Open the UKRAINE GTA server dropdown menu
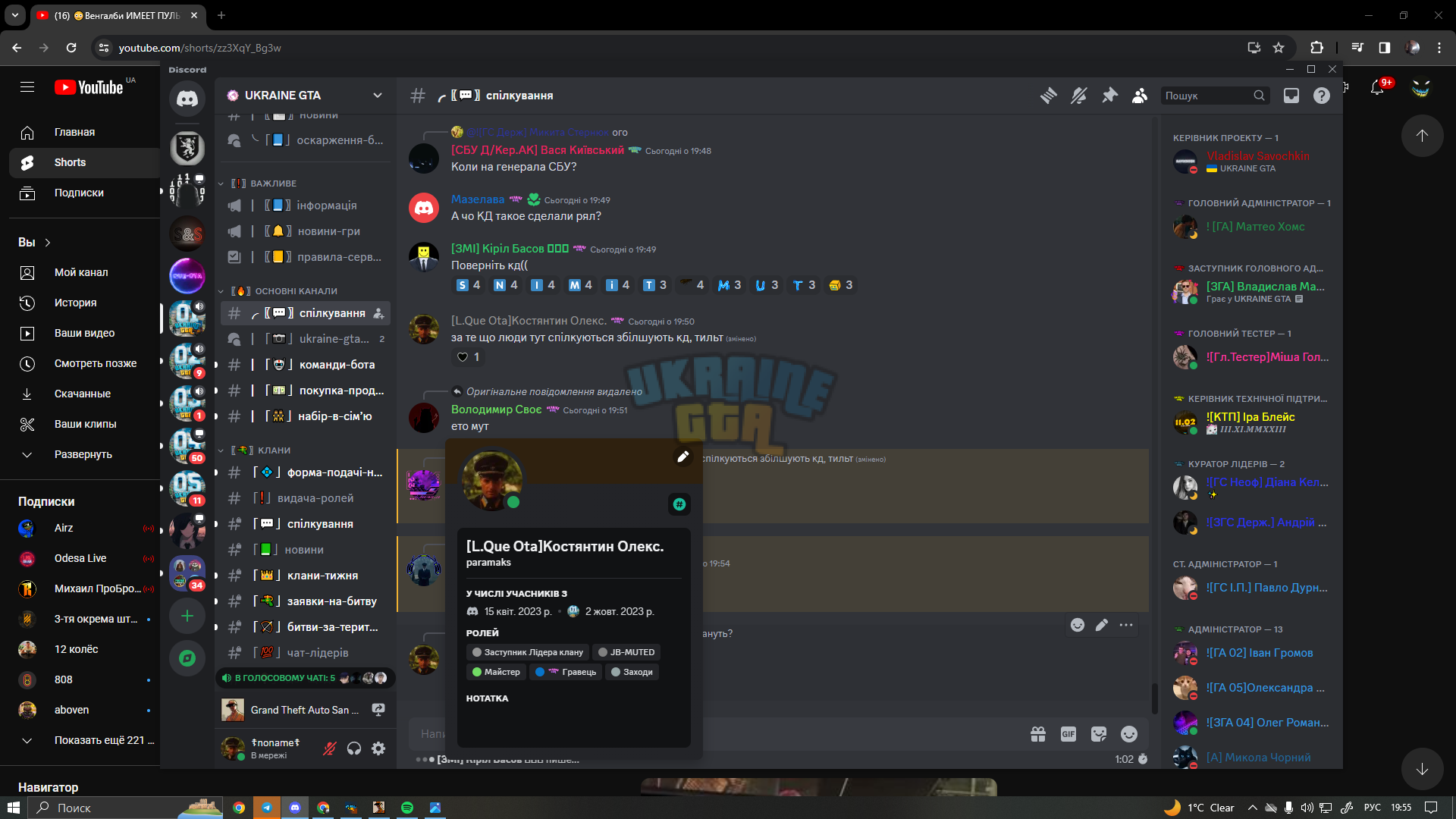This screenshot has width=1456, height=819. click(305, 96)
